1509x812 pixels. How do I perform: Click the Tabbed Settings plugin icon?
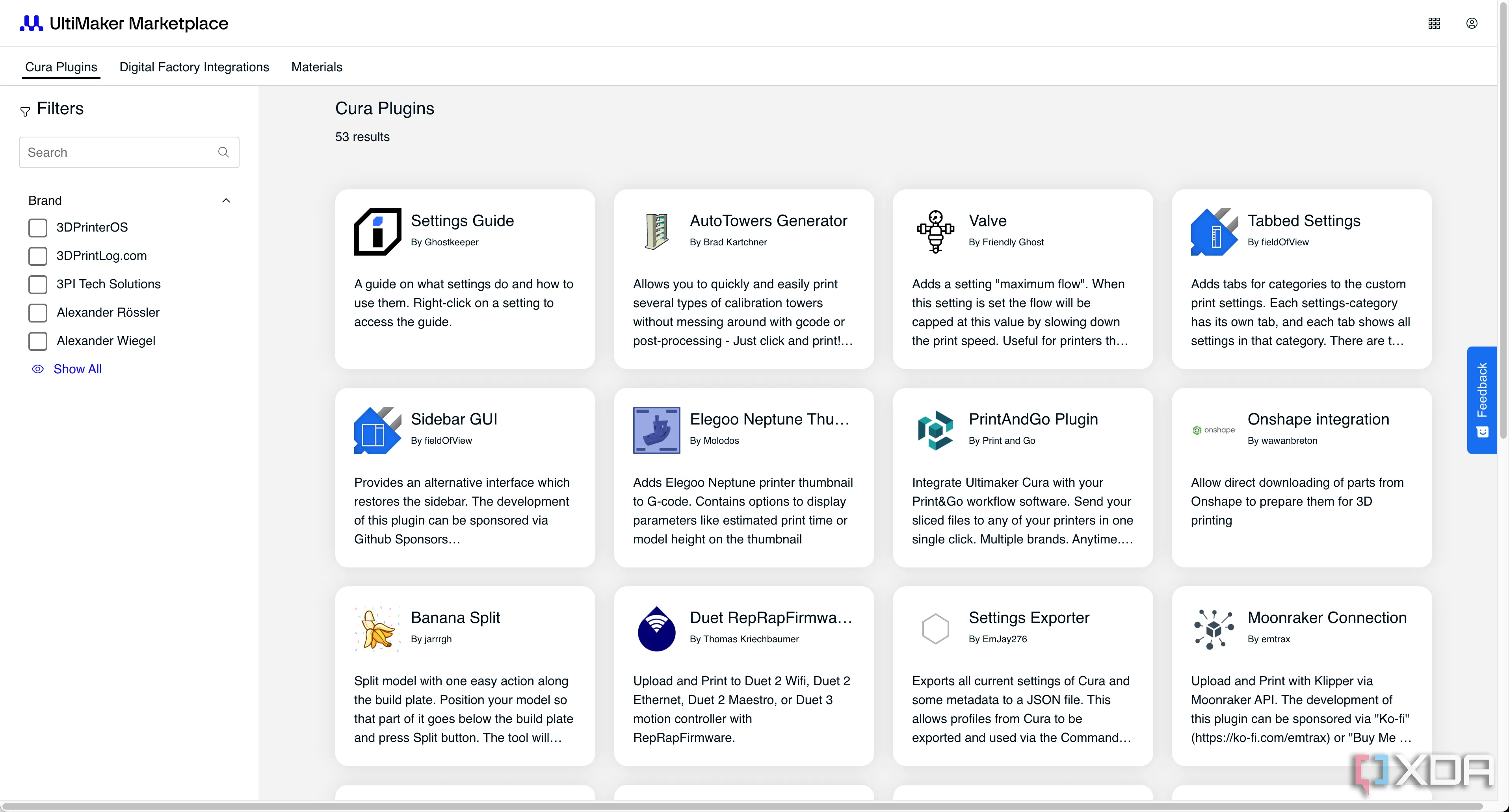tap(1214, 232)
